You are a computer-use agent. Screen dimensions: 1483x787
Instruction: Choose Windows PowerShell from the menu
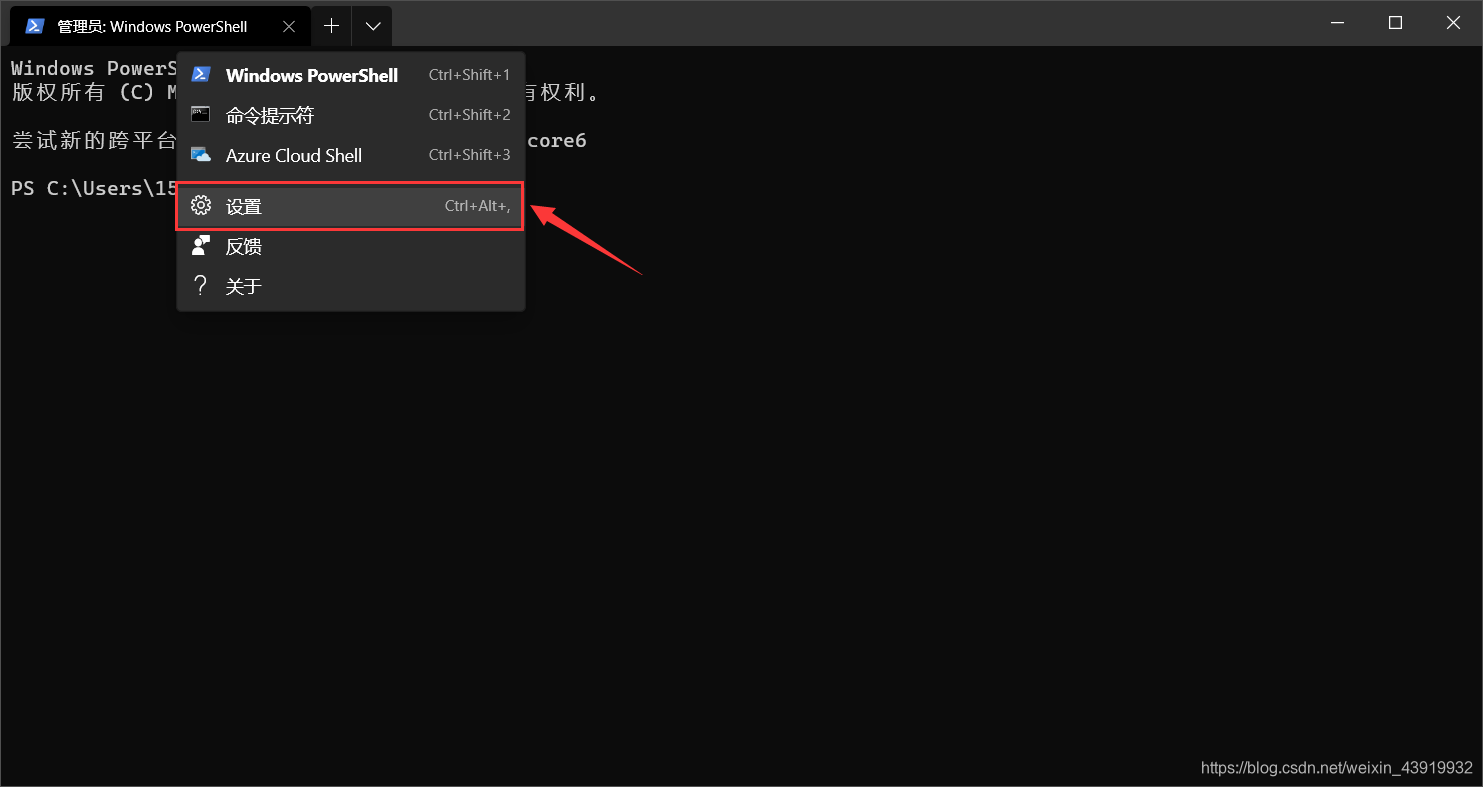click(351, 75)
